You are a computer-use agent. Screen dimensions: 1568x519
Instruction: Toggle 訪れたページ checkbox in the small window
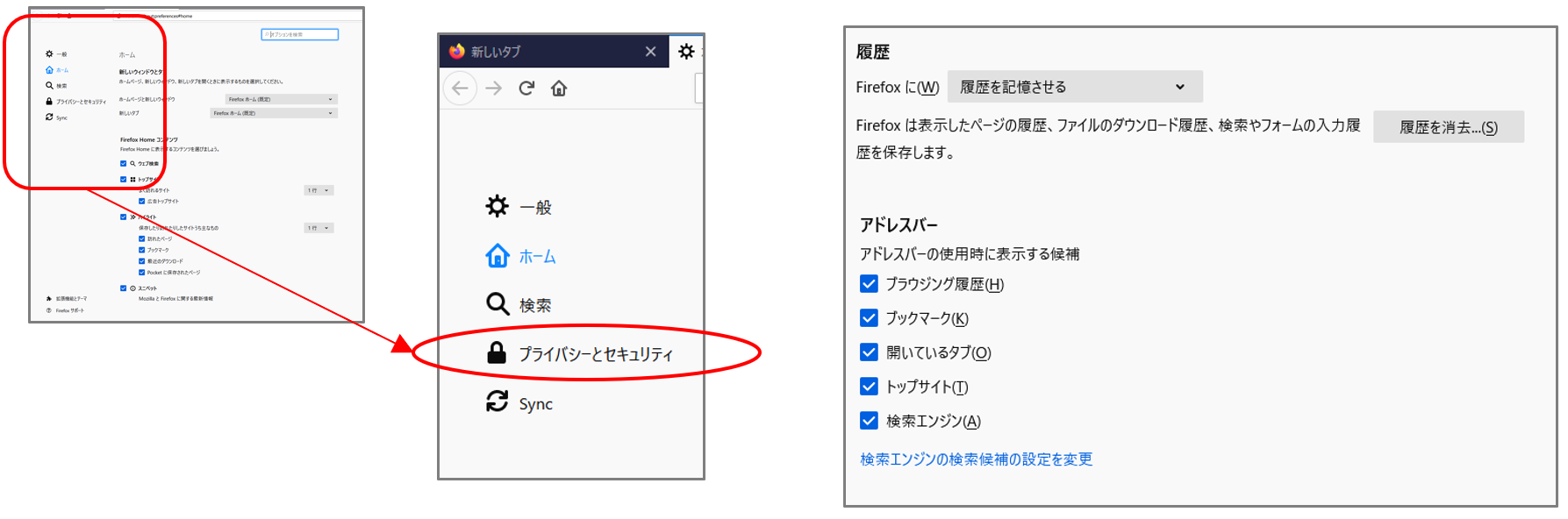141,238
